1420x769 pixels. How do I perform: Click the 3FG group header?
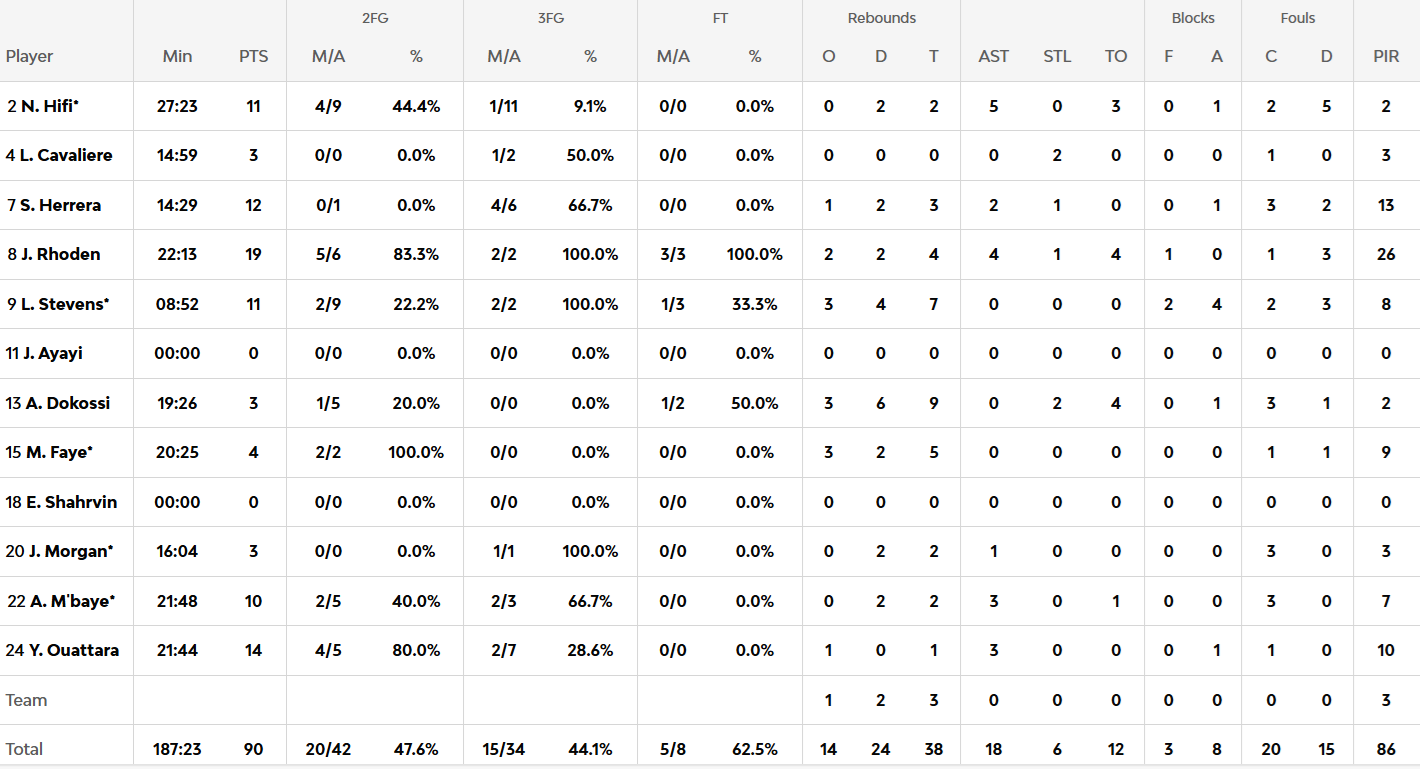click(550, 18)
